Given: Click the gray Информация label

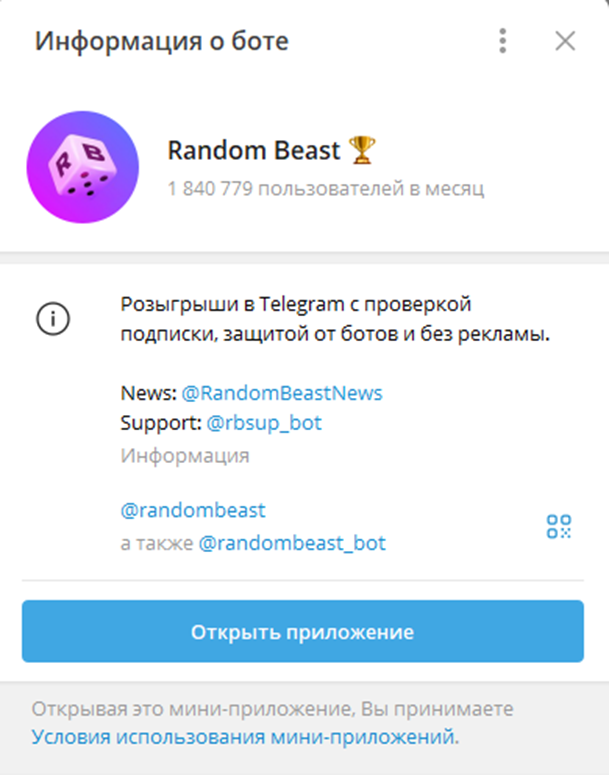Looking at the screenshot, I should [x=185, y=456].
